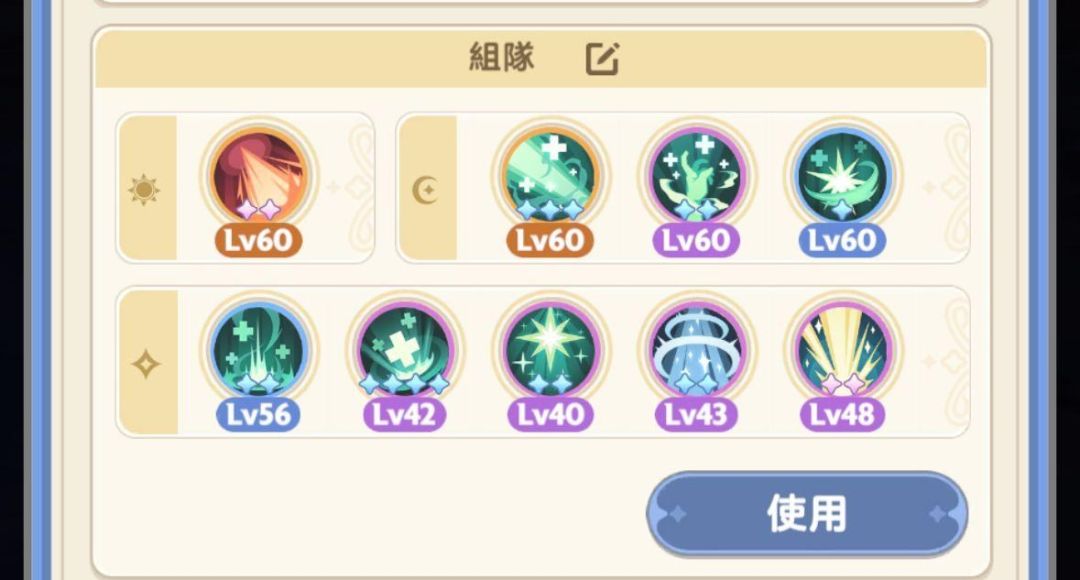Select the red fire skill Lv60
1080x580 pixels.
point(258,176)
